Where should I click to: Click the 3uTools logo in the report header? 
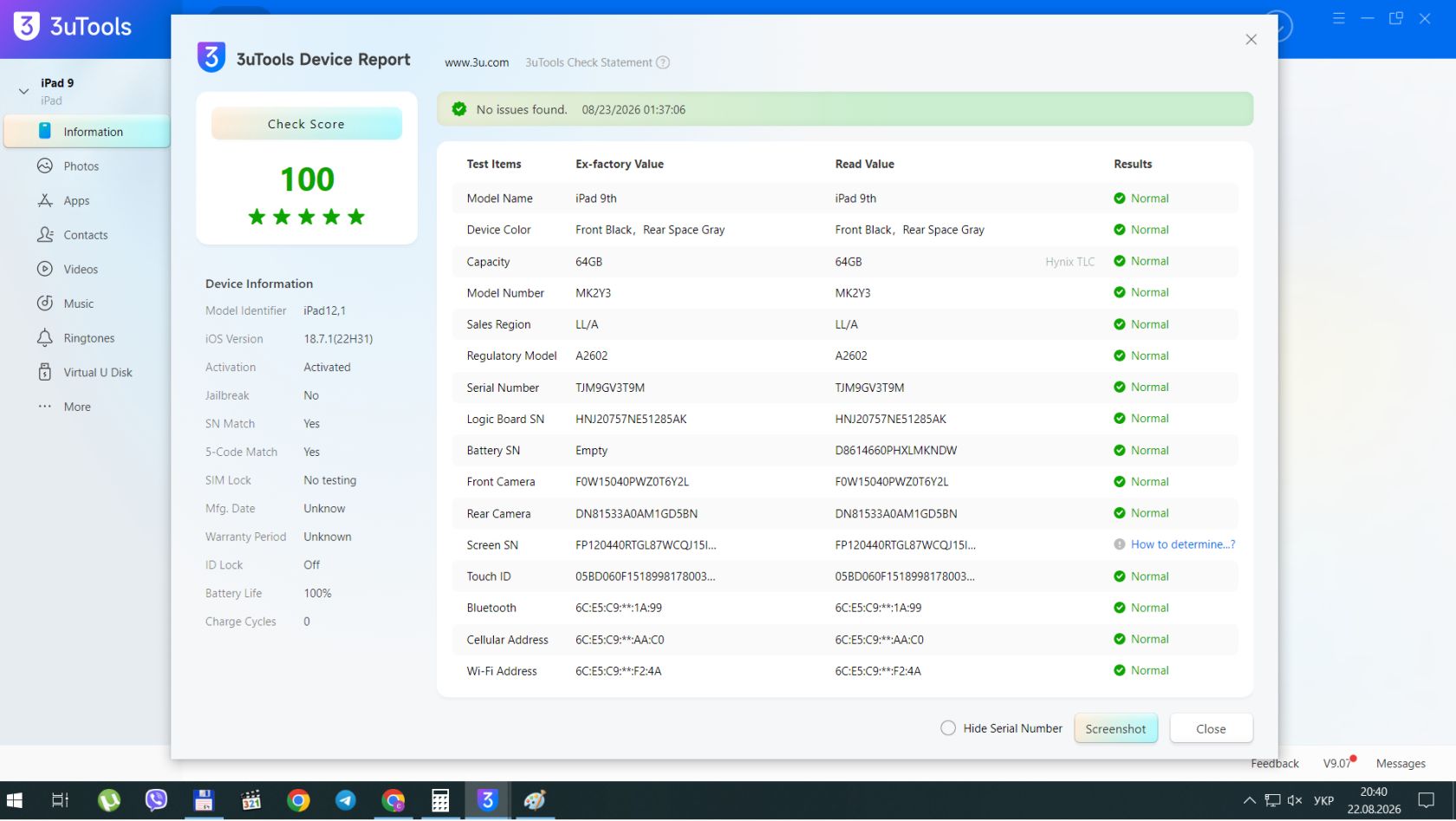tap(211, 57)
